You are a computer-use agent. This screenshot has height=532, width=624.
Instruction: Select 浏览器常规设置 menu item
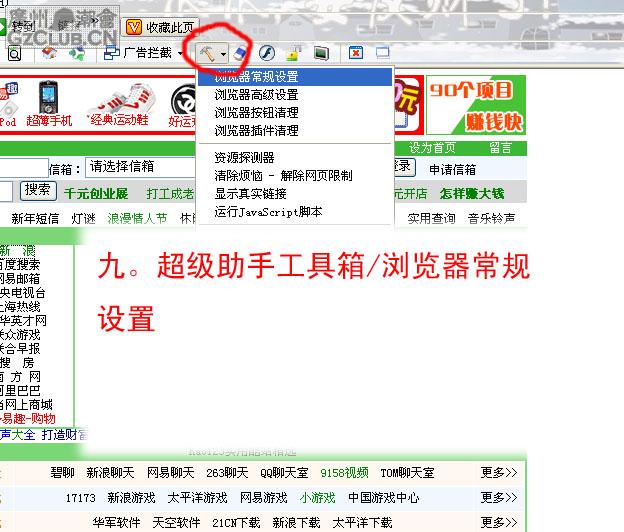pyautogui.click(x=256, y=77)
